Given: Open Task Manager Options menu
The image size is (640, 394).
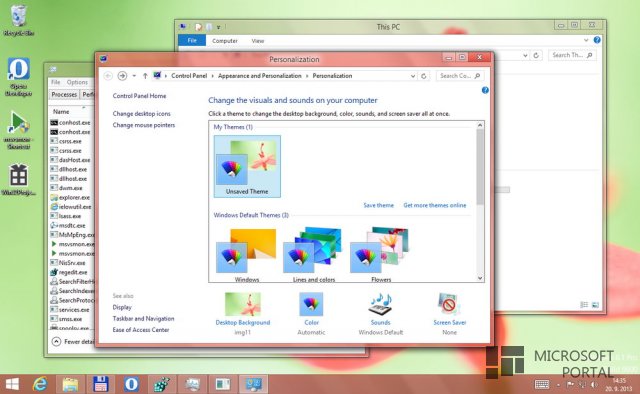Looking at the screenshot, I should (x=77, y=82).
